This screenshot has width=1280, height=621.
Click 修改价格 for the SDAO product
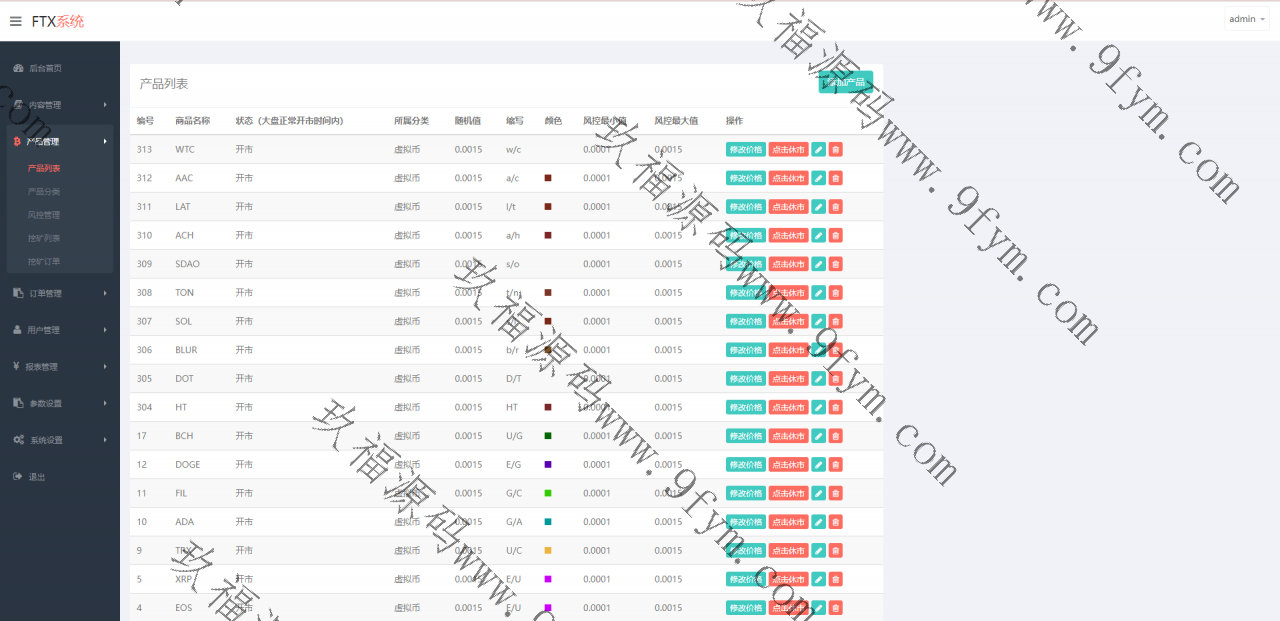[746, 264]
